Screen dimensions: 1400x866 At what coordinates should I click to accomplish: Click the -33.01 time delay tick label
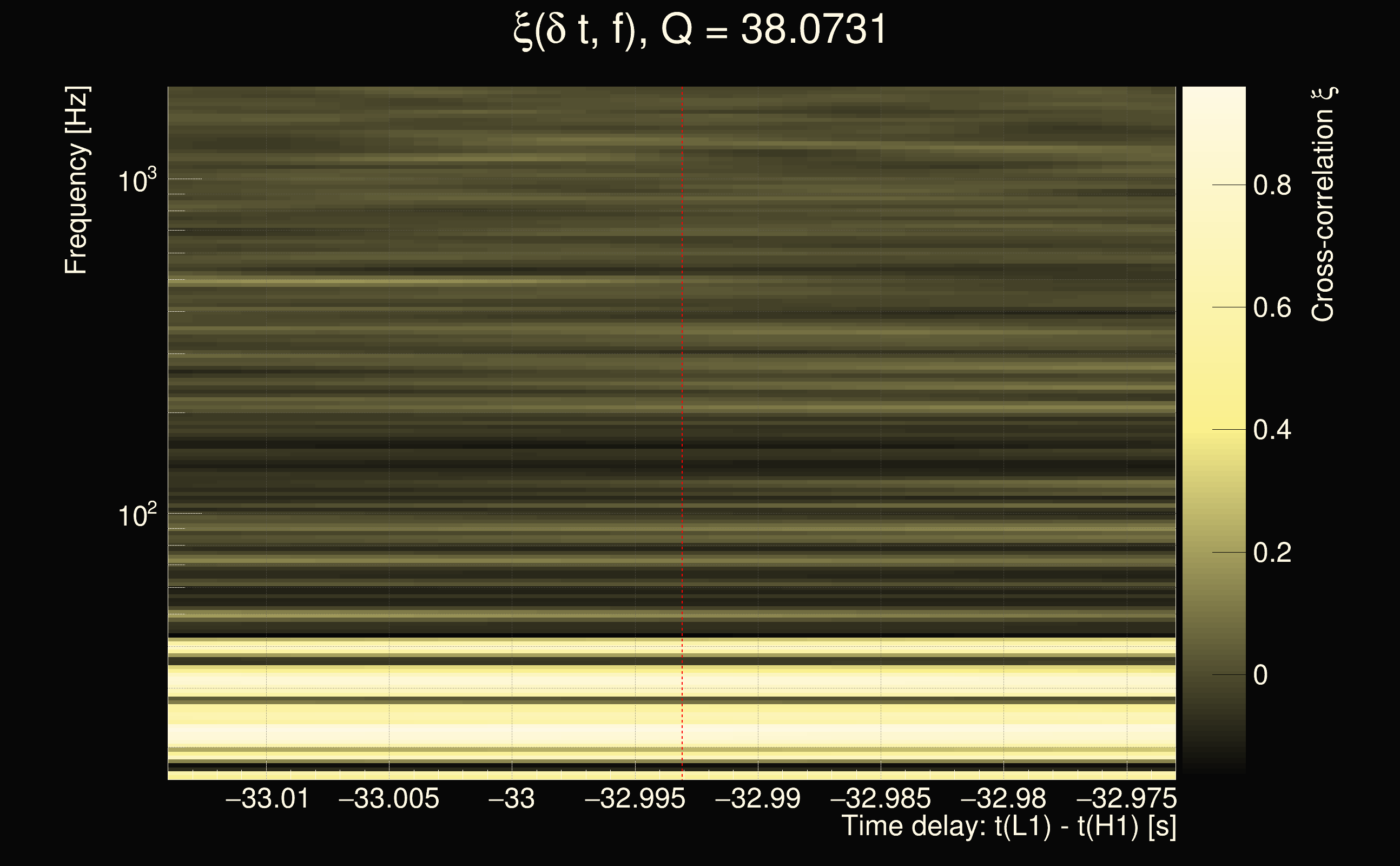point(267,799)
